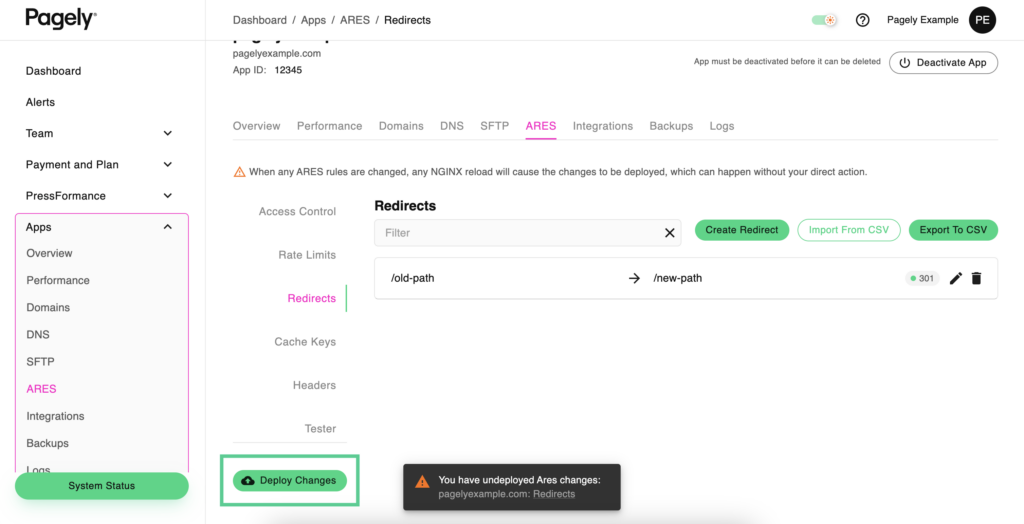Edit the /old-path redirect with pencil icon

956,278
